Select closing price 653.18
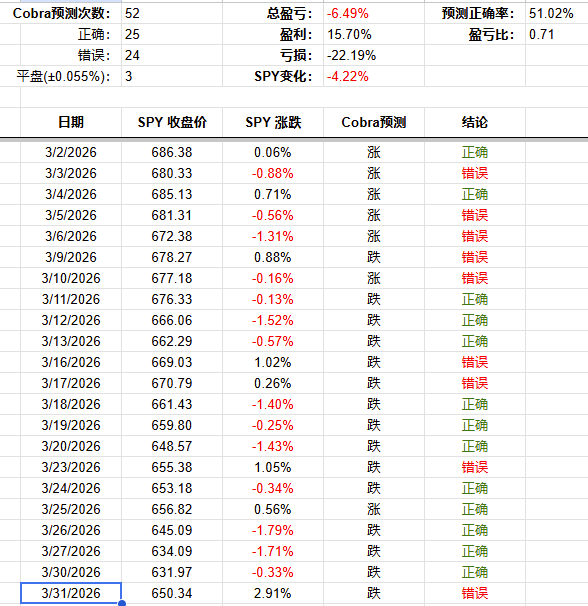The height and width of the screenshot is (606, 588). [172, 488]
